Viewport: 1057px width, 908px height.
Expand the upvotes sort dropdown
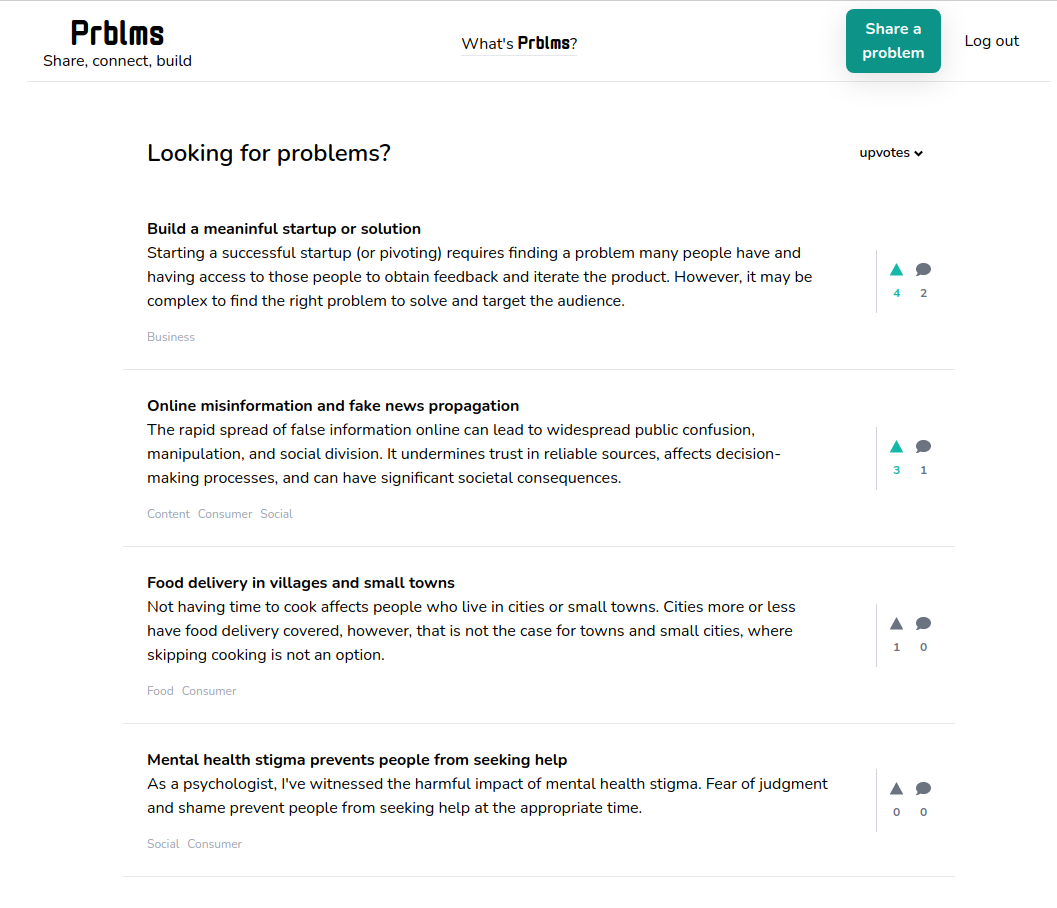[890, 153]
